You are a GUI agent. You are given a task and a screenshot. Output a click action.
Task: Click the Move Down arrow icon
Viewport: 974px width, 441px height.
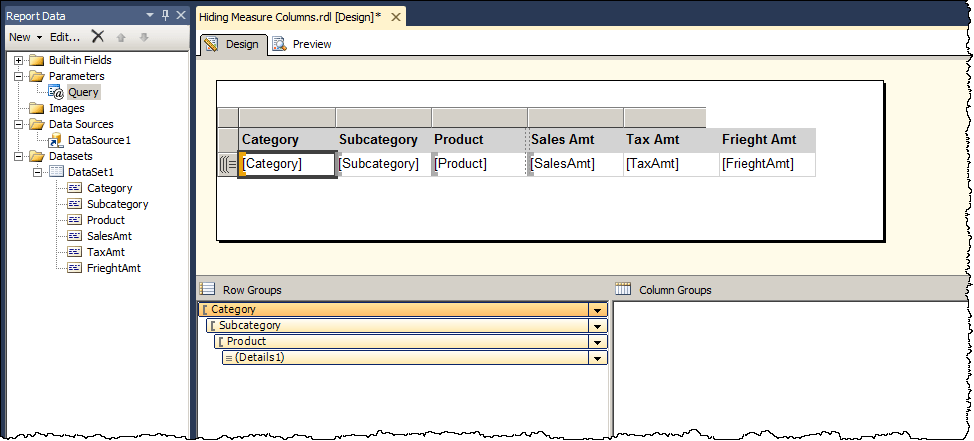(144, 37)
